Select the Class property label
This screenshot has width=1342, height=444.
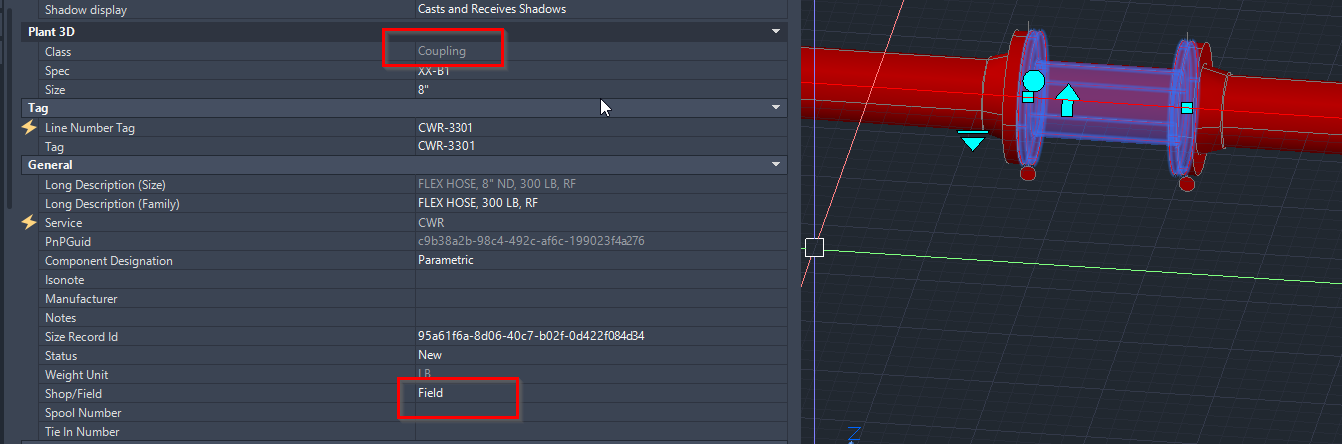point(58,51)
